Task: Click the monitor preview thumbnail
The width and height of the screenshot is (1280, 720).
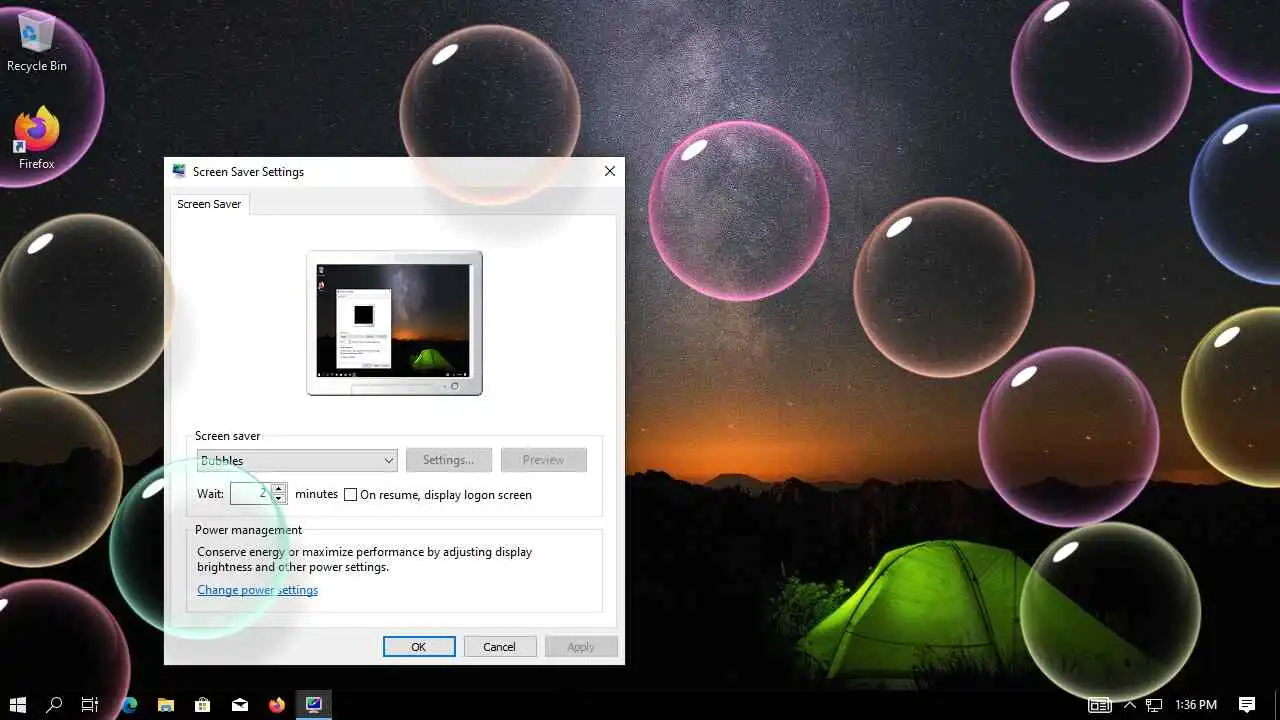Action: [394, 322]
